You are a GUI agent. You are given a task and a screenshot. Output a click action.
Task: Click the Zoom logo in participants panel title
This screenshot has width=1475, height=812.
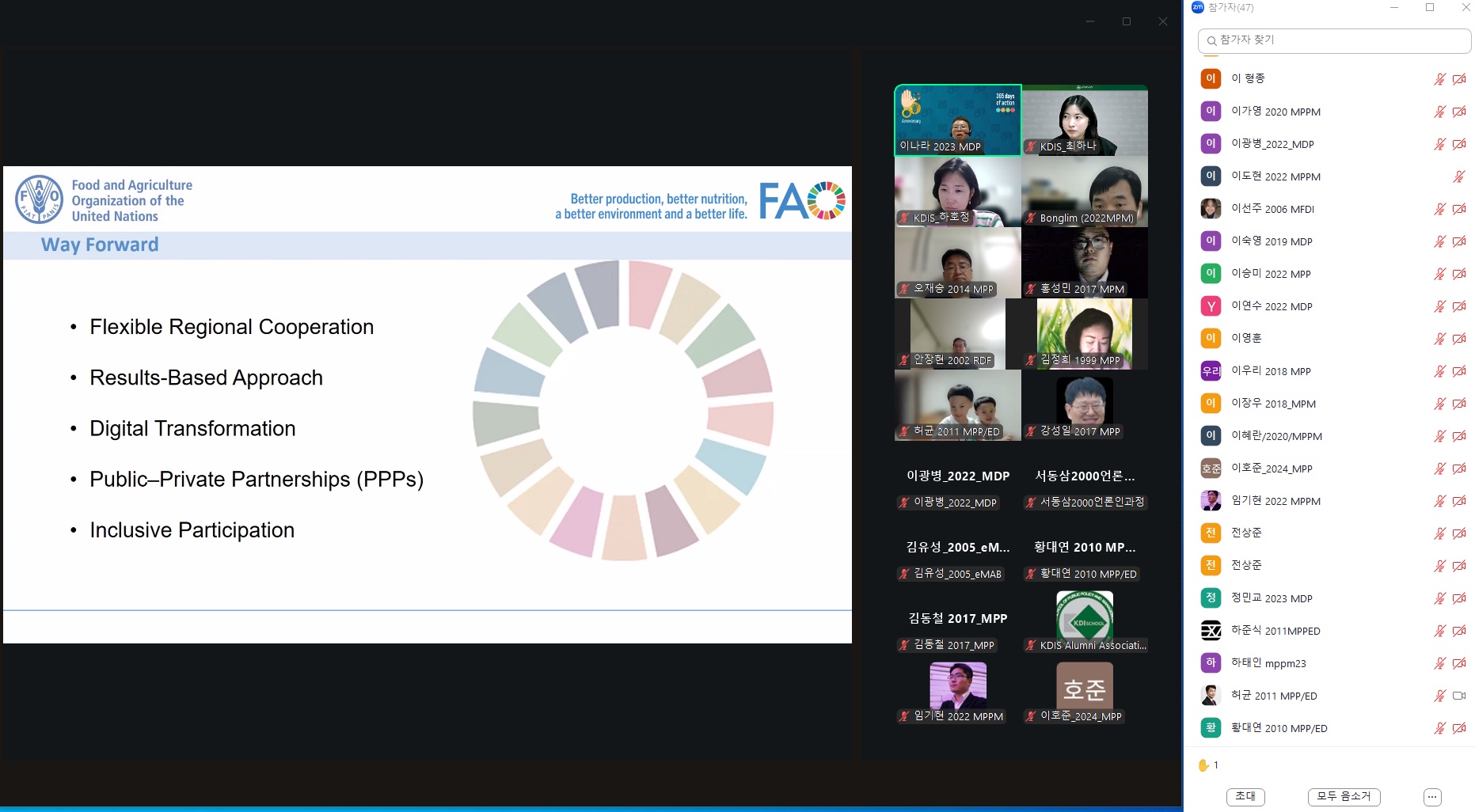coord(1197,7)
